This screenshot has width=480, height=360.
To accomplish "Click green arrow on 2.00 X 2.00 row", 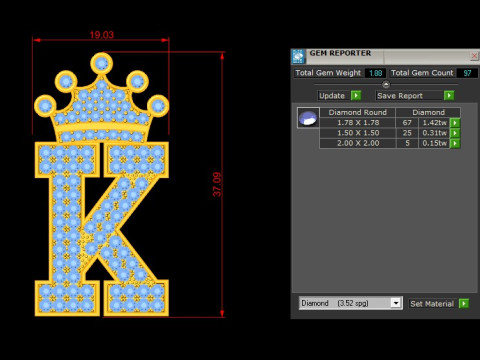I will pyautogui.click(x=455, y=143).
